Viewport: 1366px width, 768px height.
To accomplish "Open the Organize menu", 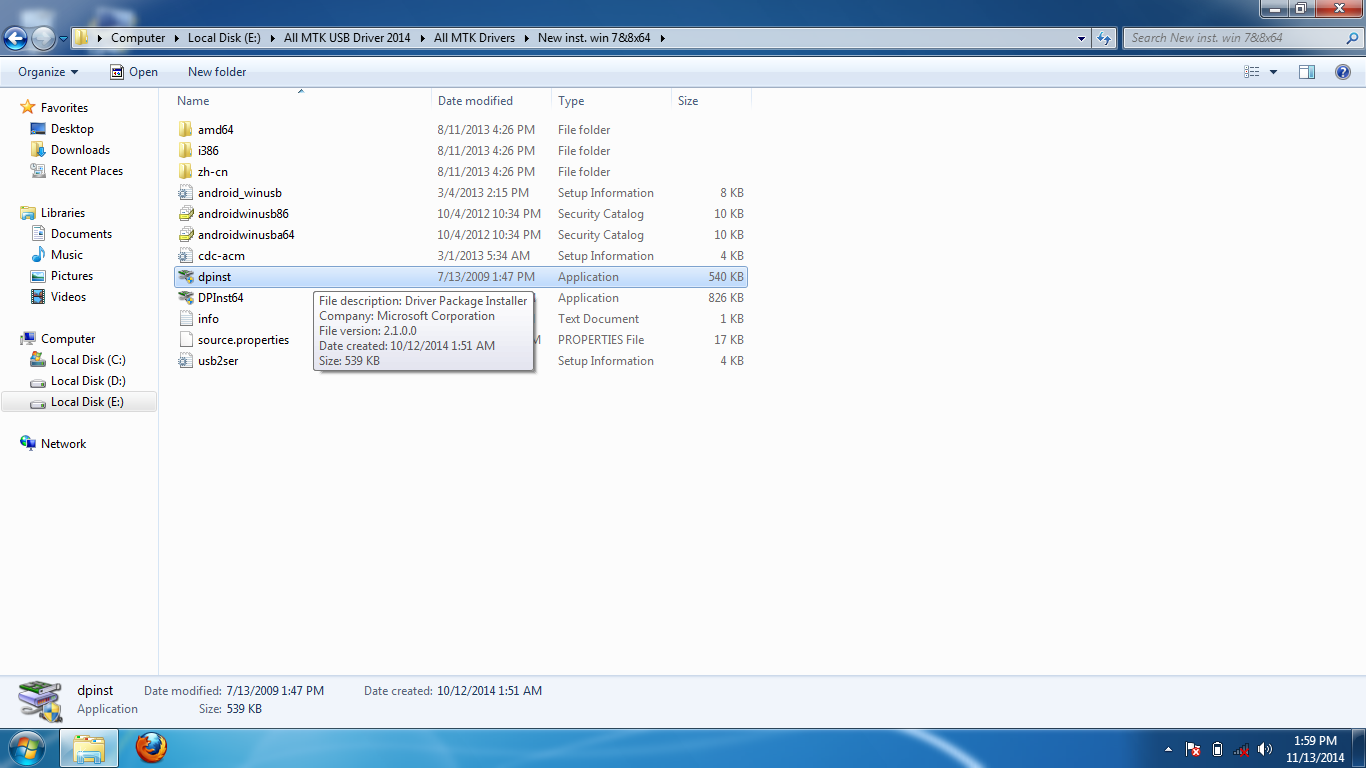I will click(48, 72).
